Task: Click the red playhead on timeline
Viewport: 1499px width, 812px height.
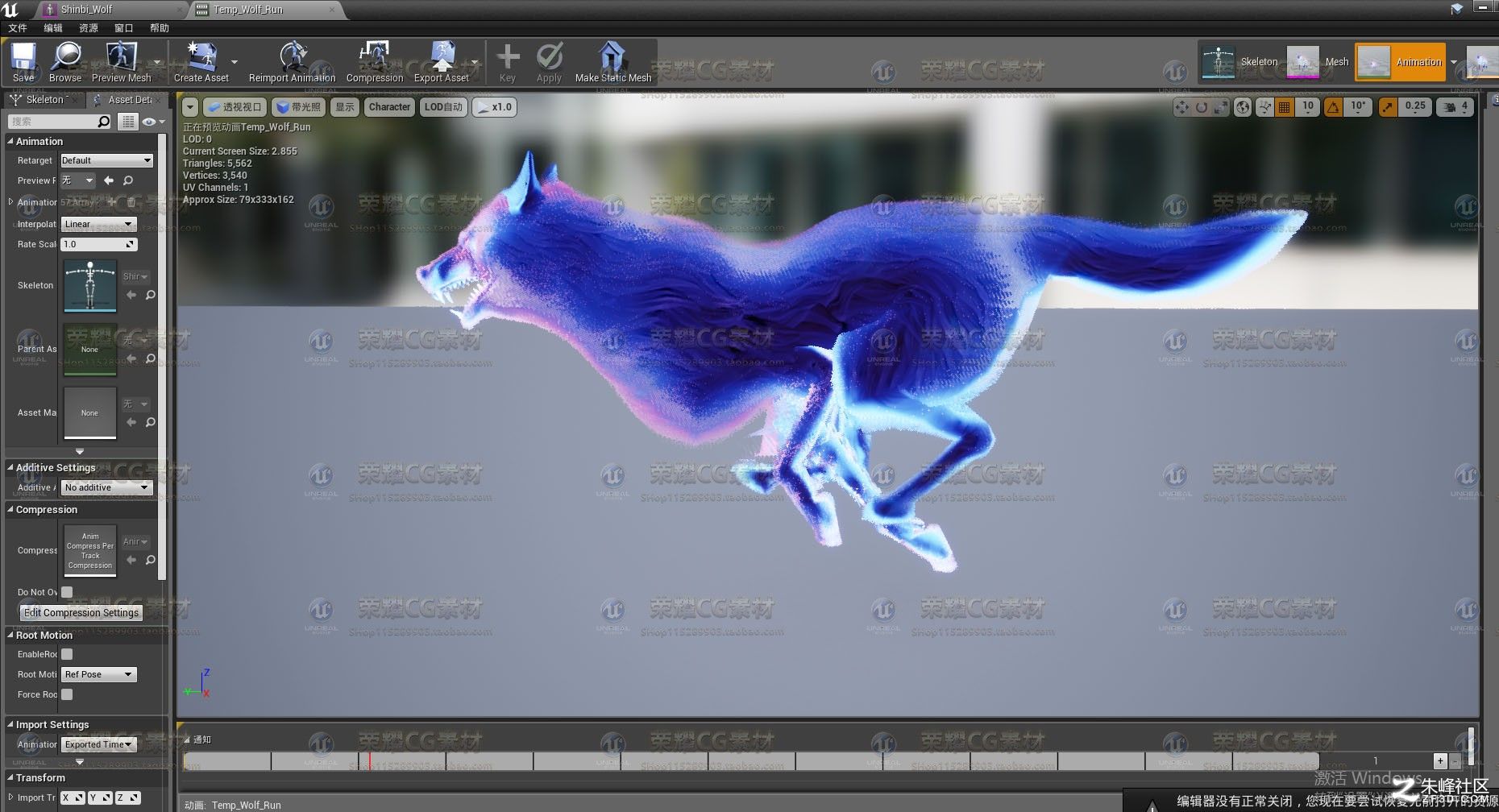Action: coord(370,760)
